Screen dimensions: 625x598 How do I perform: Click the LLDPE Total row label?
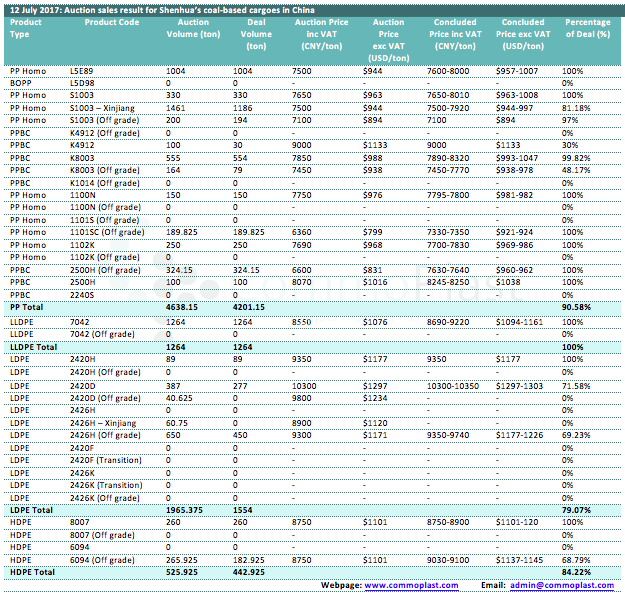click(36, 345)
